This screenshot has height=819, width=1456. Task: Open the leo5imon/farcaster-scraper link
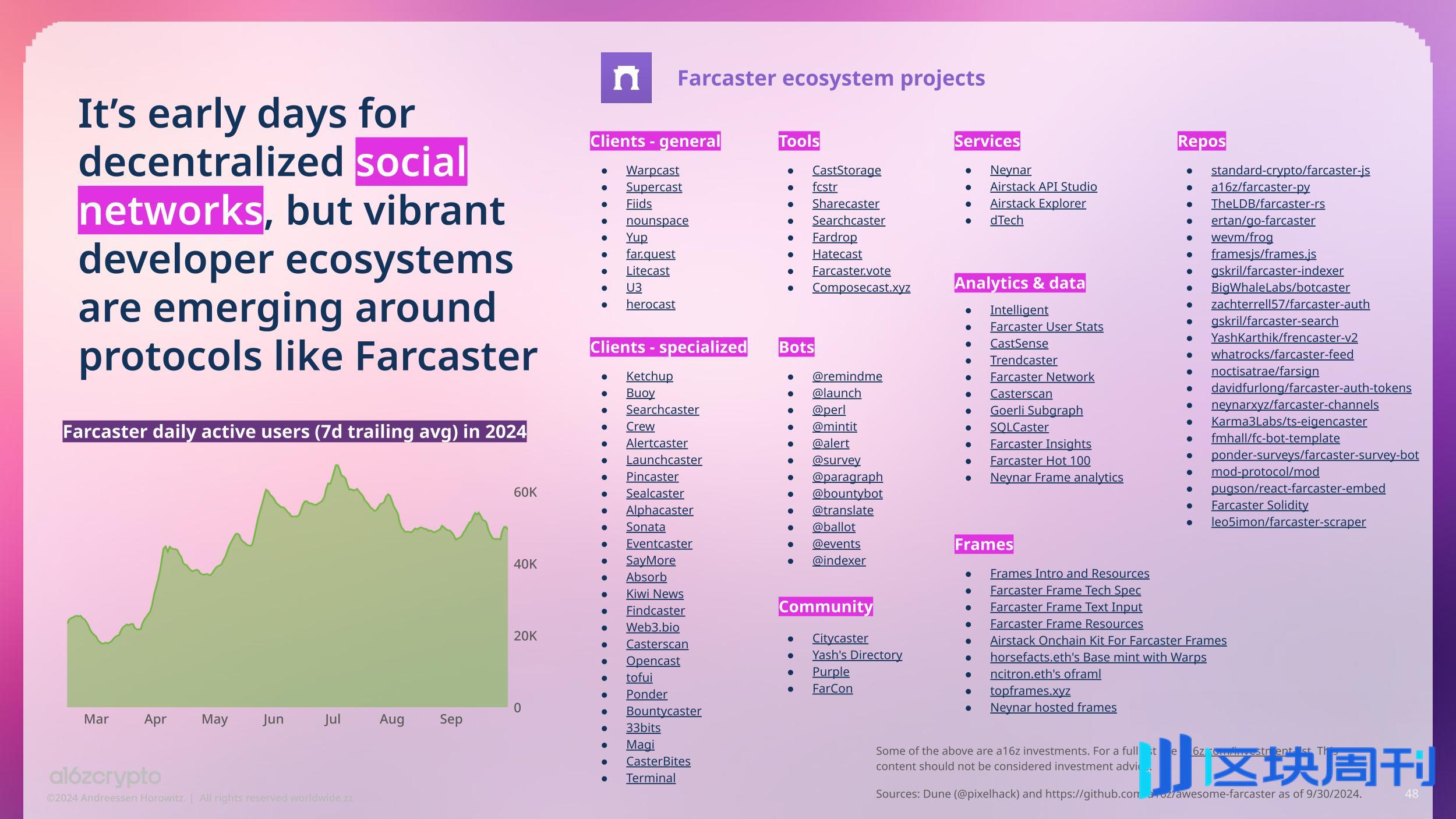point(1289,522)
